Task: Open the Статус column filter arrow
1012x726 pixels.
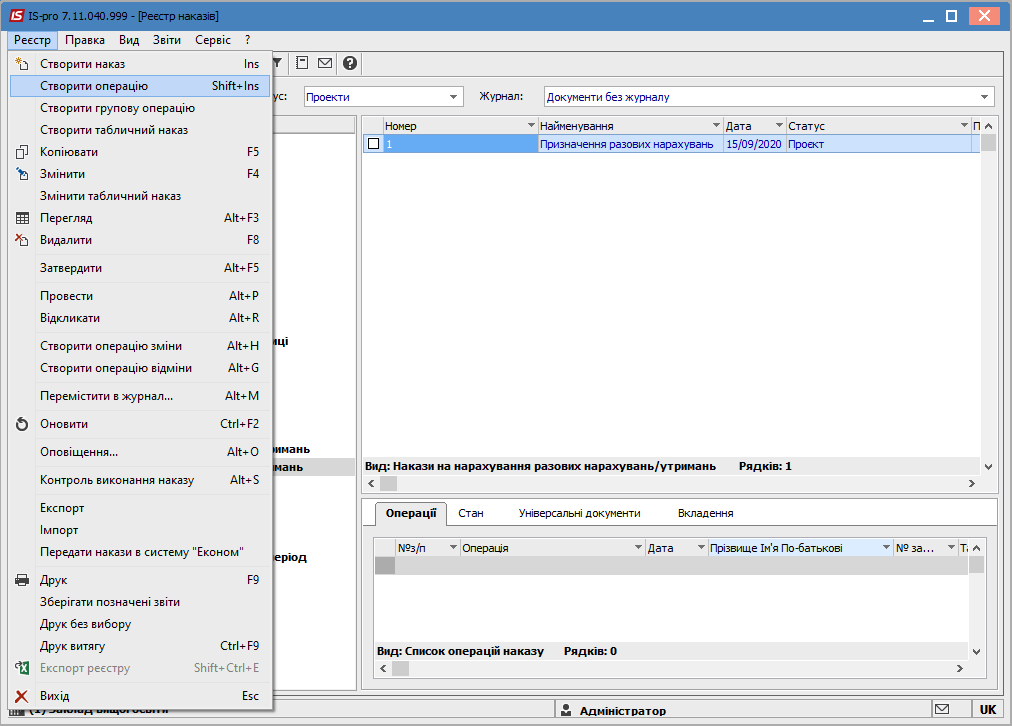Action: (x=964, y=125)
